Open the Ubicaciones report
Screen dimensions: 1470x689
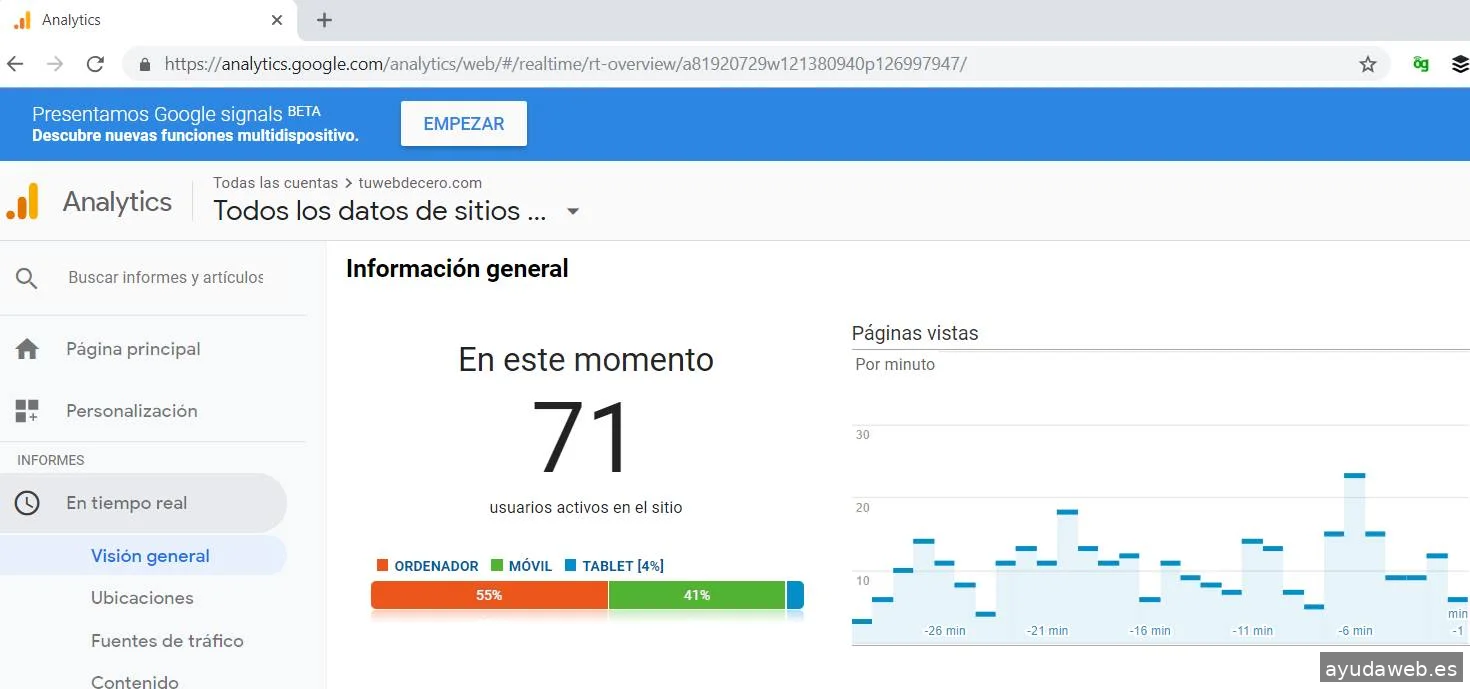tap(142, 598)
